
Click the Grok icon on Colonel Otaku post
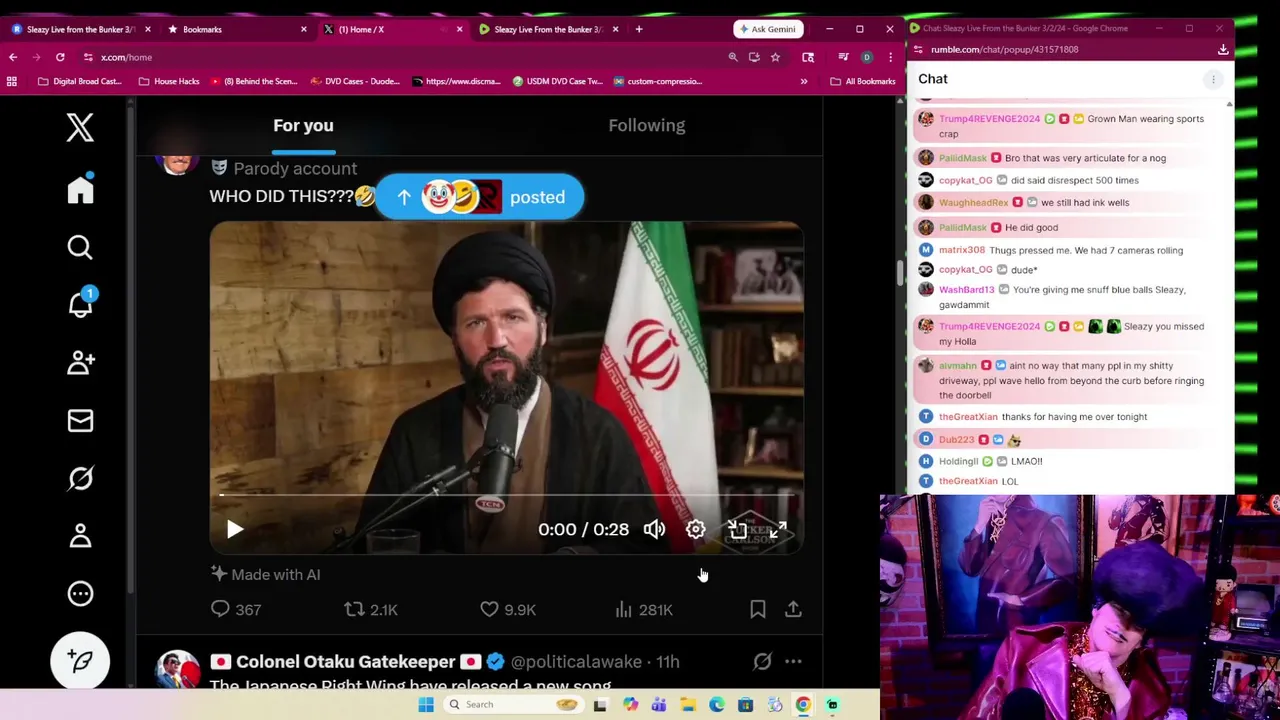pyautogui.click(x=762, y=661)
